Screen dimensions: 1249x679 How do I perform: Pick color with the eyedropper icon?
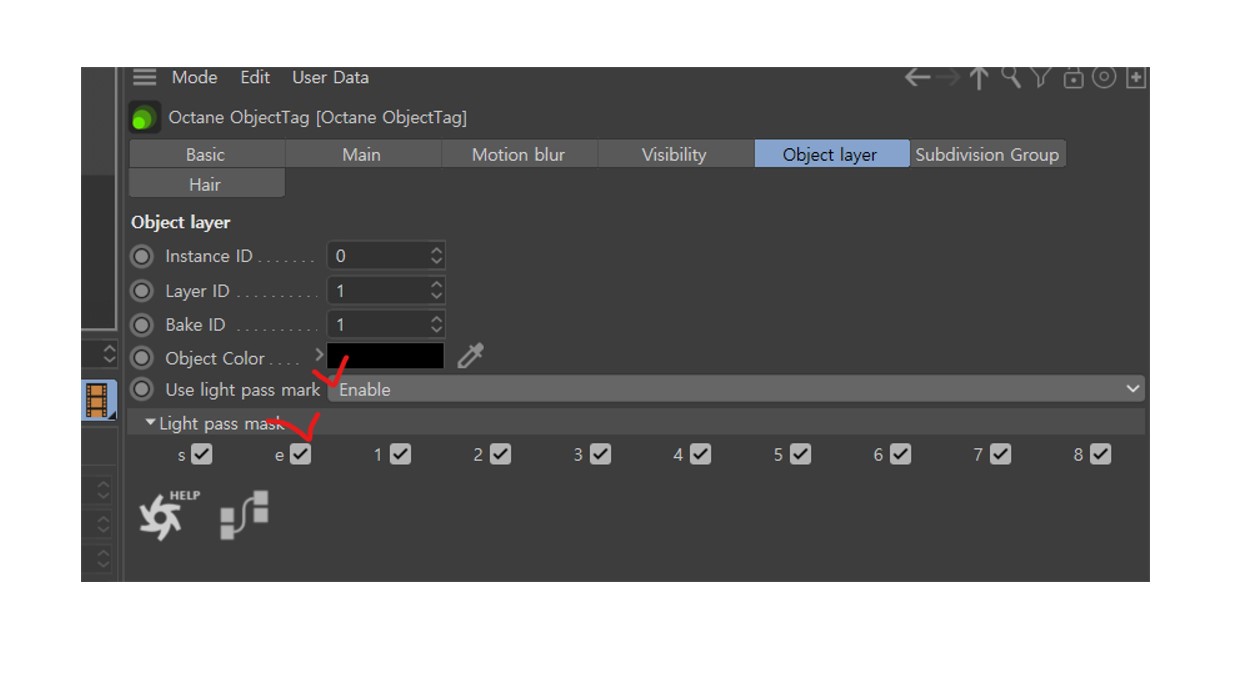pos(470,356)
